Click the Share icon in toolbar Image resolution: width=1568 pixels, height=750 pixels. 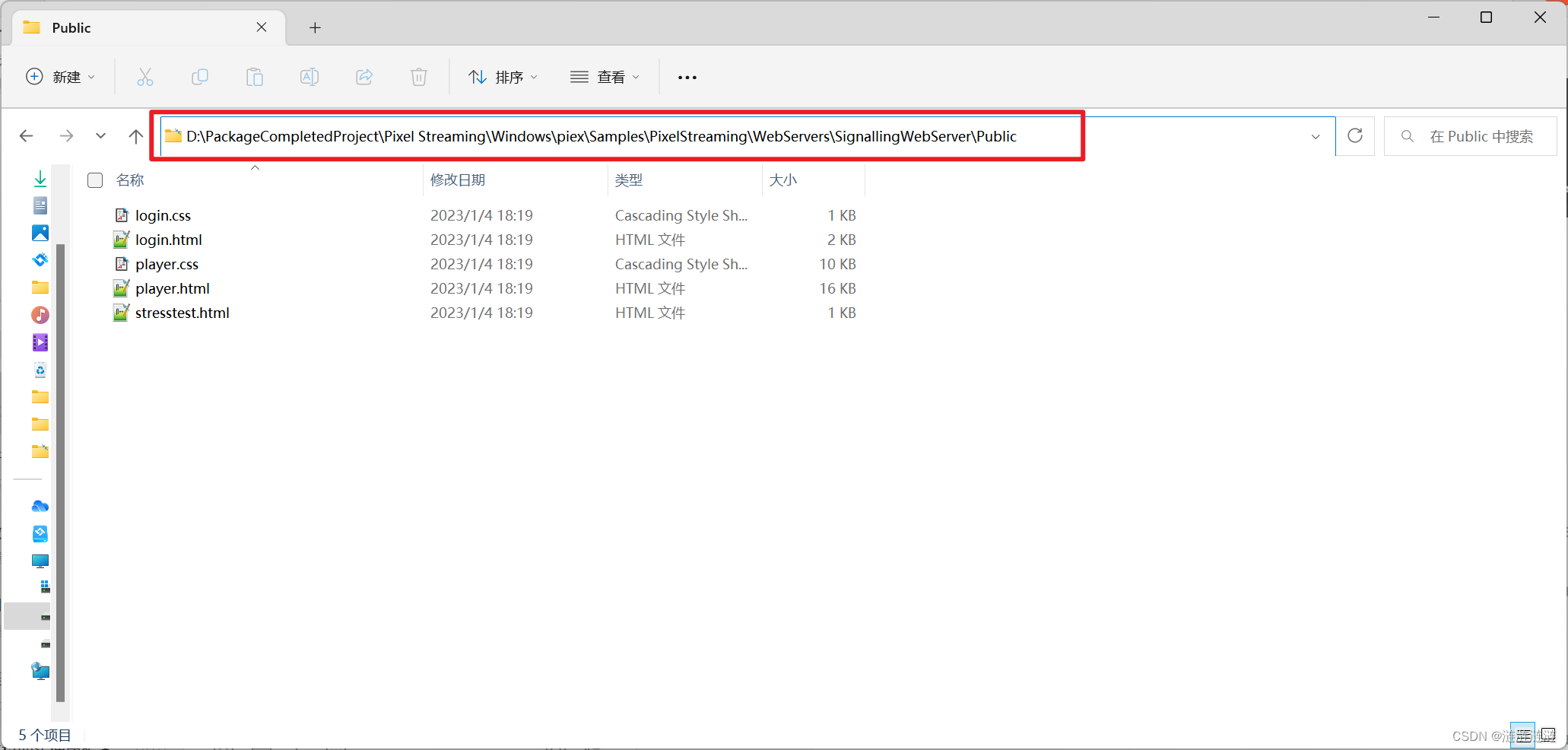[364, 77]
